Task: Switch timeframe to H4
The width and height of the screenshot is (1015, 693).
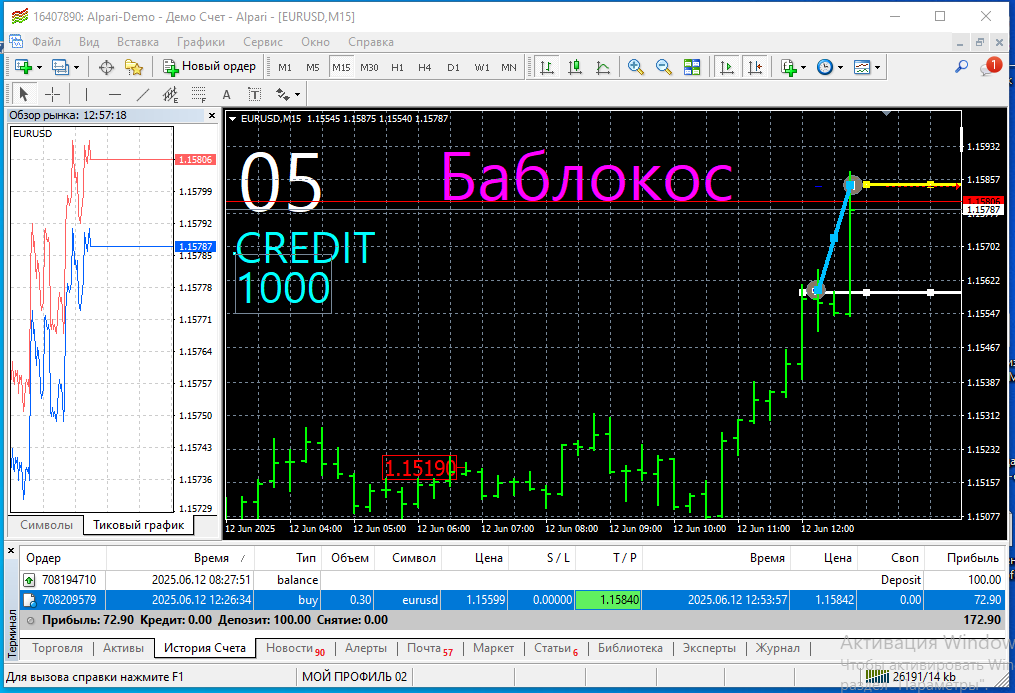Action: pos(425,67)
